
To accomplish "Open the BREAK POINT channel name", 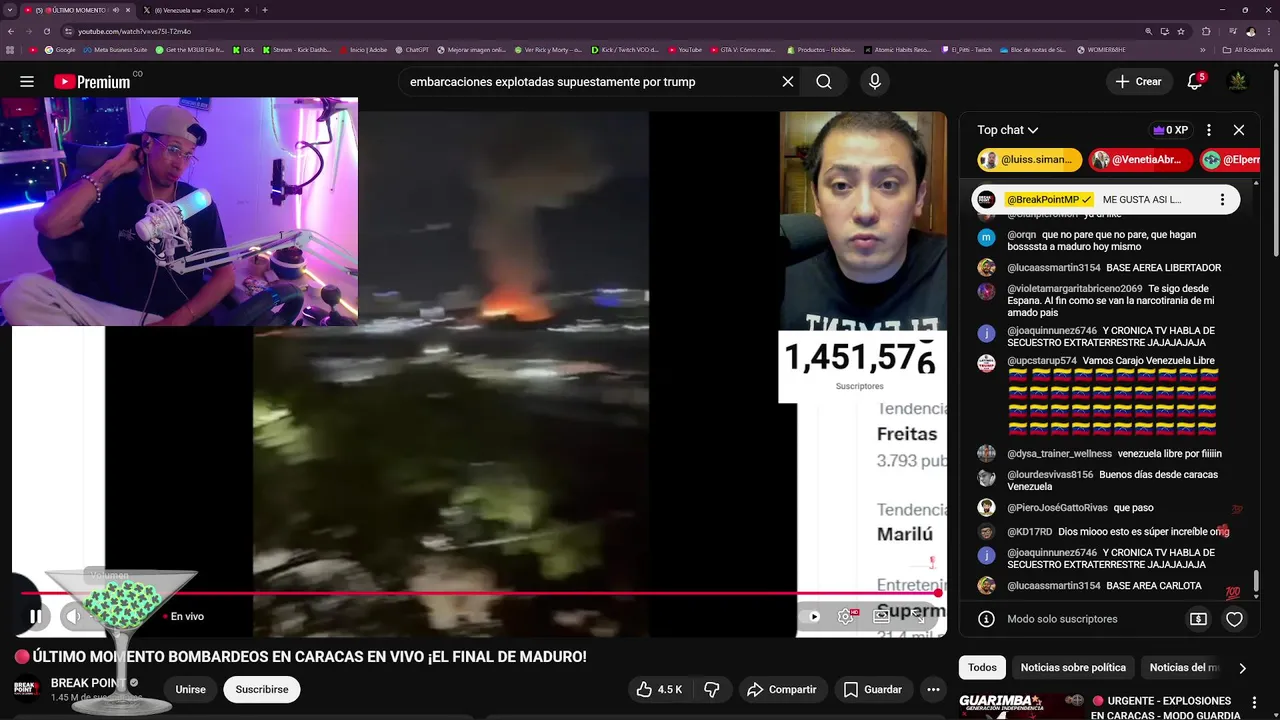I will pos(88,683).
